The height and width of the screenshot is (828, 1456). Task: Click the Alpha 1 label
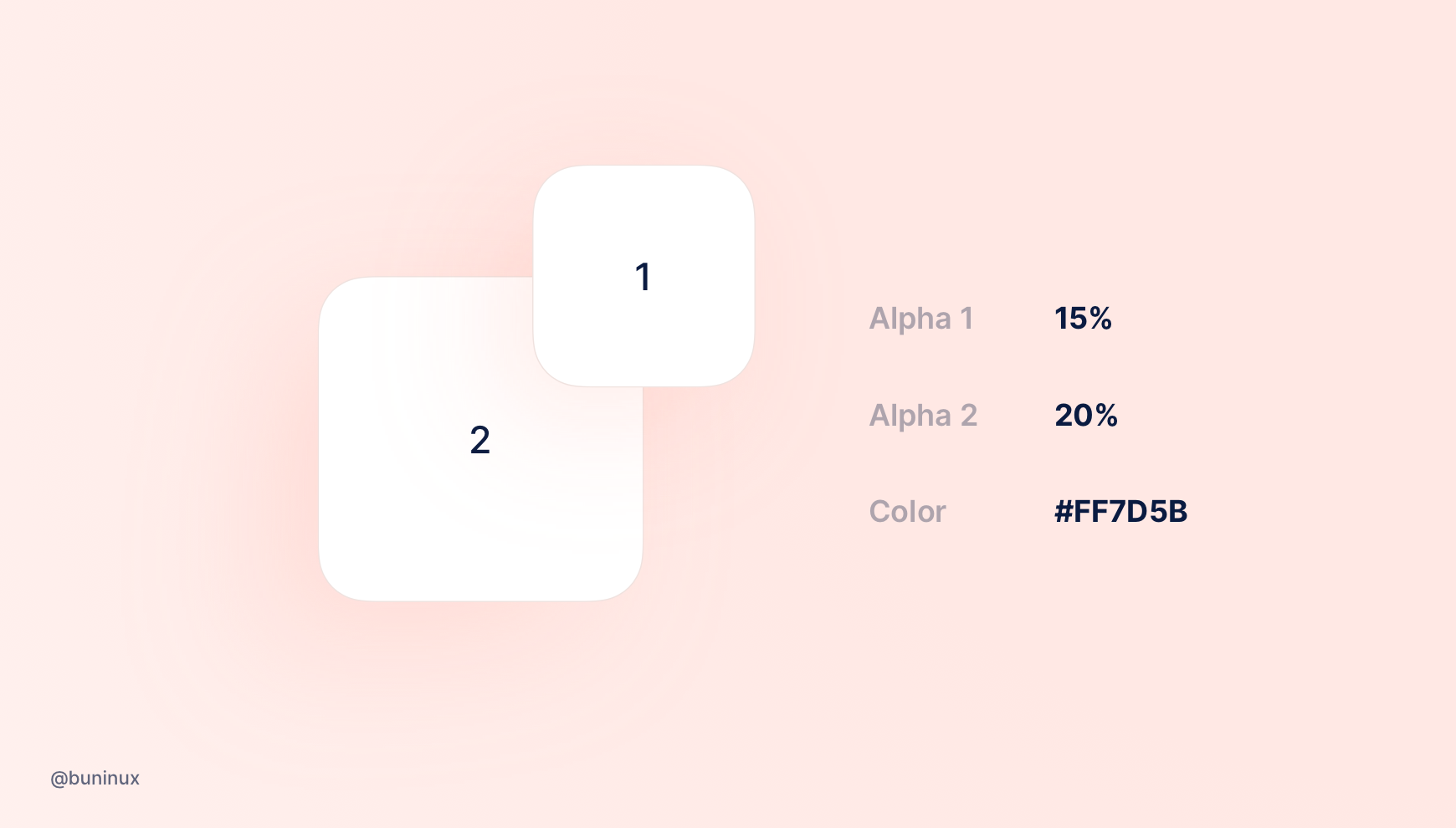(x=920, y=319)
